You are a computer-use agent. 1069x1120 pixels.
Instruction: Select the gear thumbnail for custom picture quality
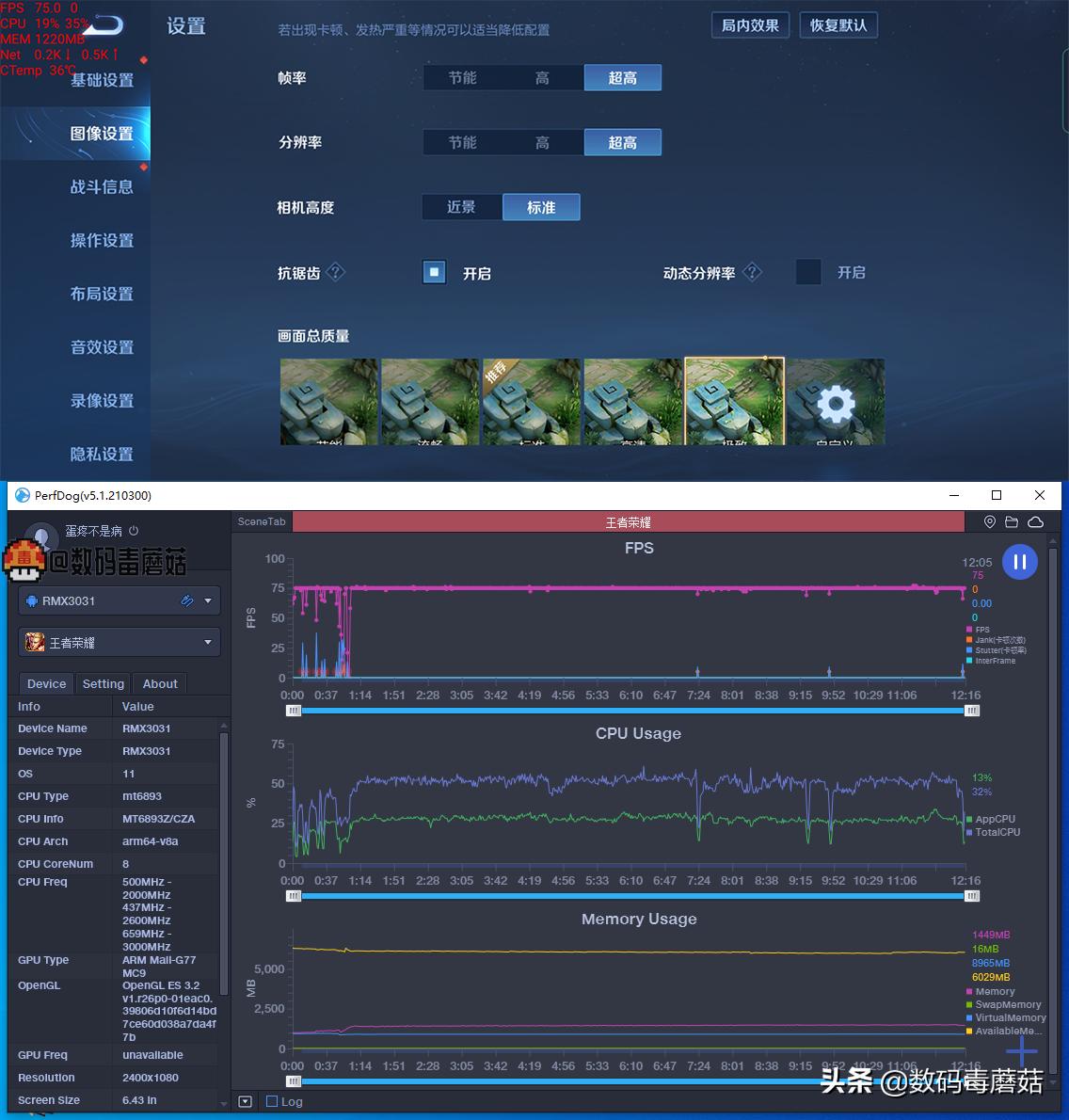point(836,402)
